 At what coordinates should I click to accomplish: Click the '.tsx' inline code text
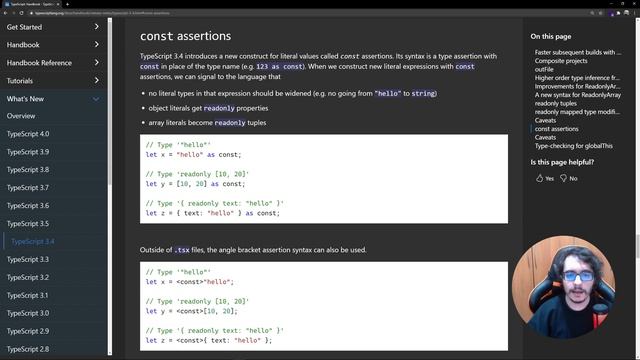pyautogui.click(x=182, y=250)
